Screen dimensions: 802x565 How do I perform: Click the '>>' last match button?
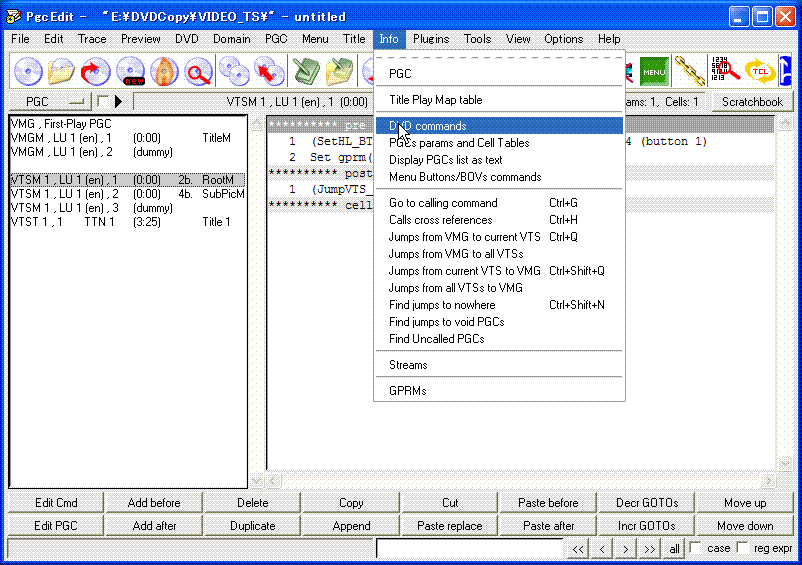pos(650,549)
